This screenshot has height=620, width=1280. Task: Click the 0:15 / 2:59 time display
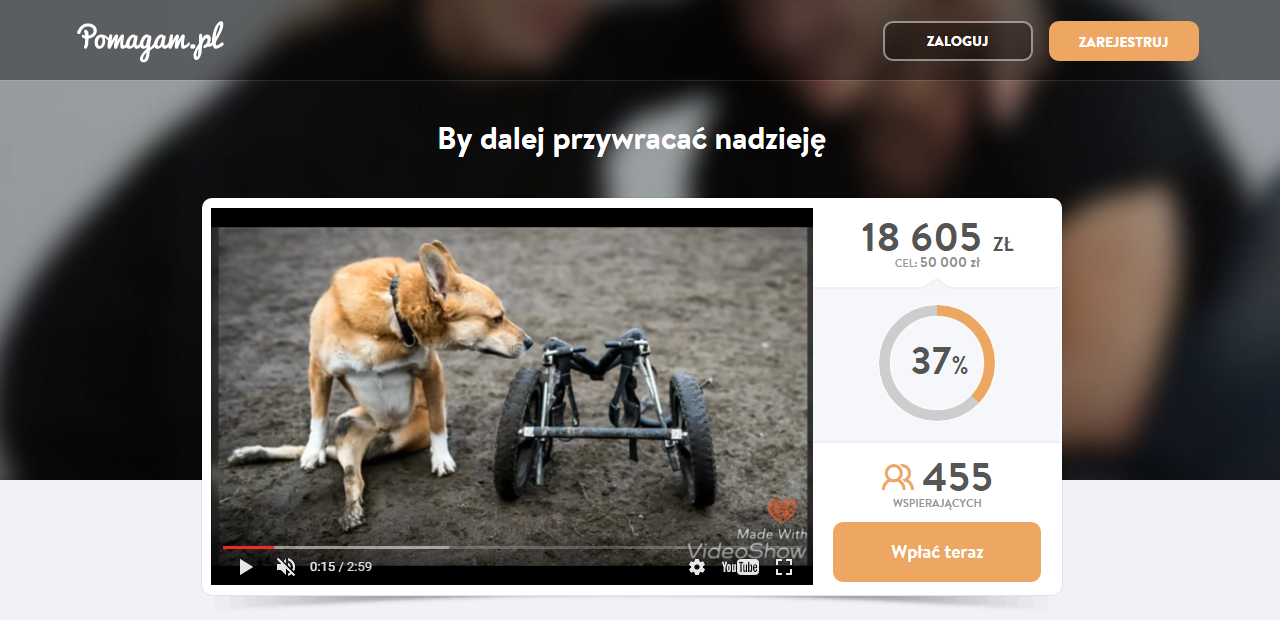coord(341,567)
